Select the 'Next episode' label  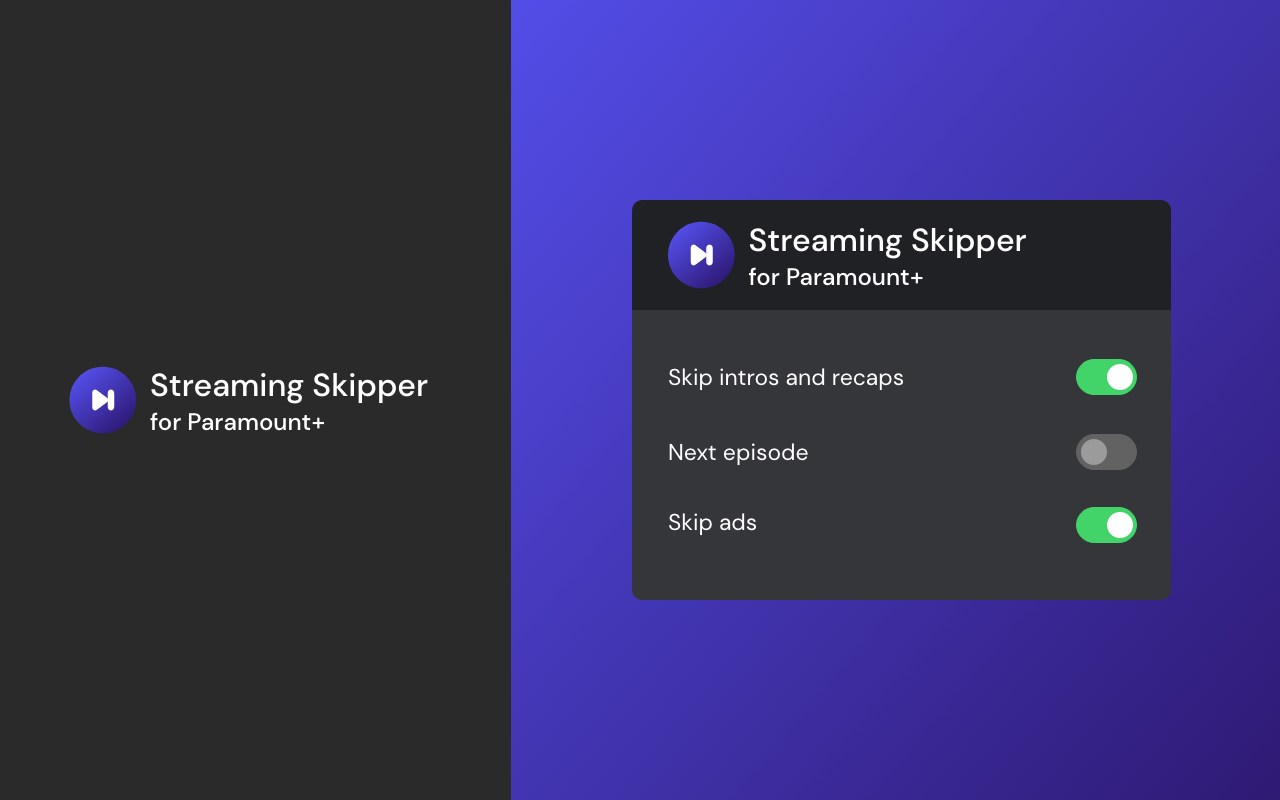738,453
